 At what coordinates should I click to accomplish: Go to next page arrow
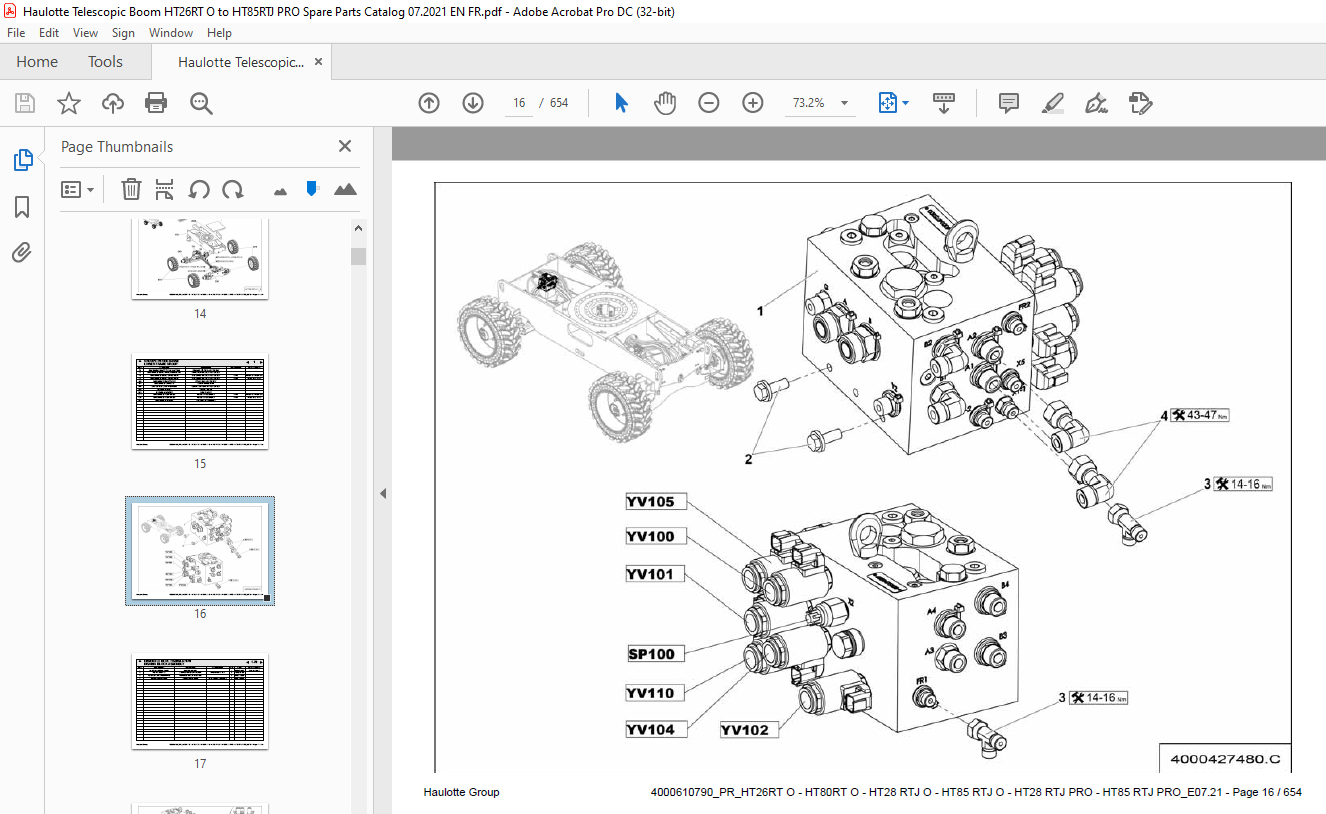(473, 103)
